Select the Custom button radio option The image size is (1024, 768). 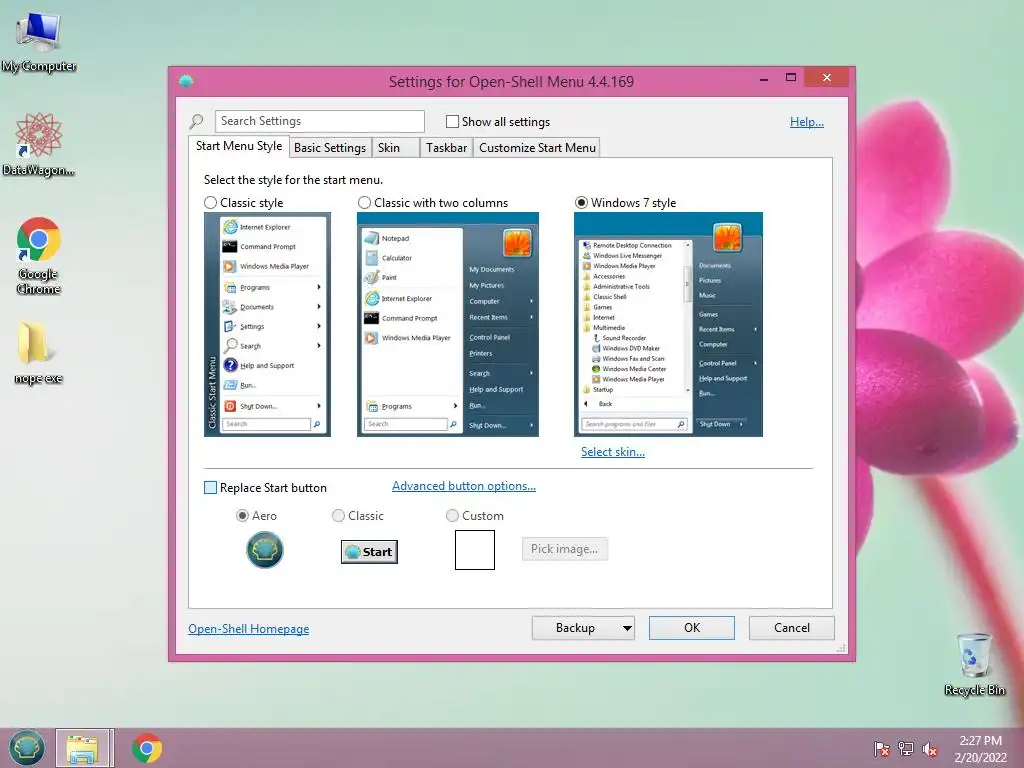pos(452,516)
